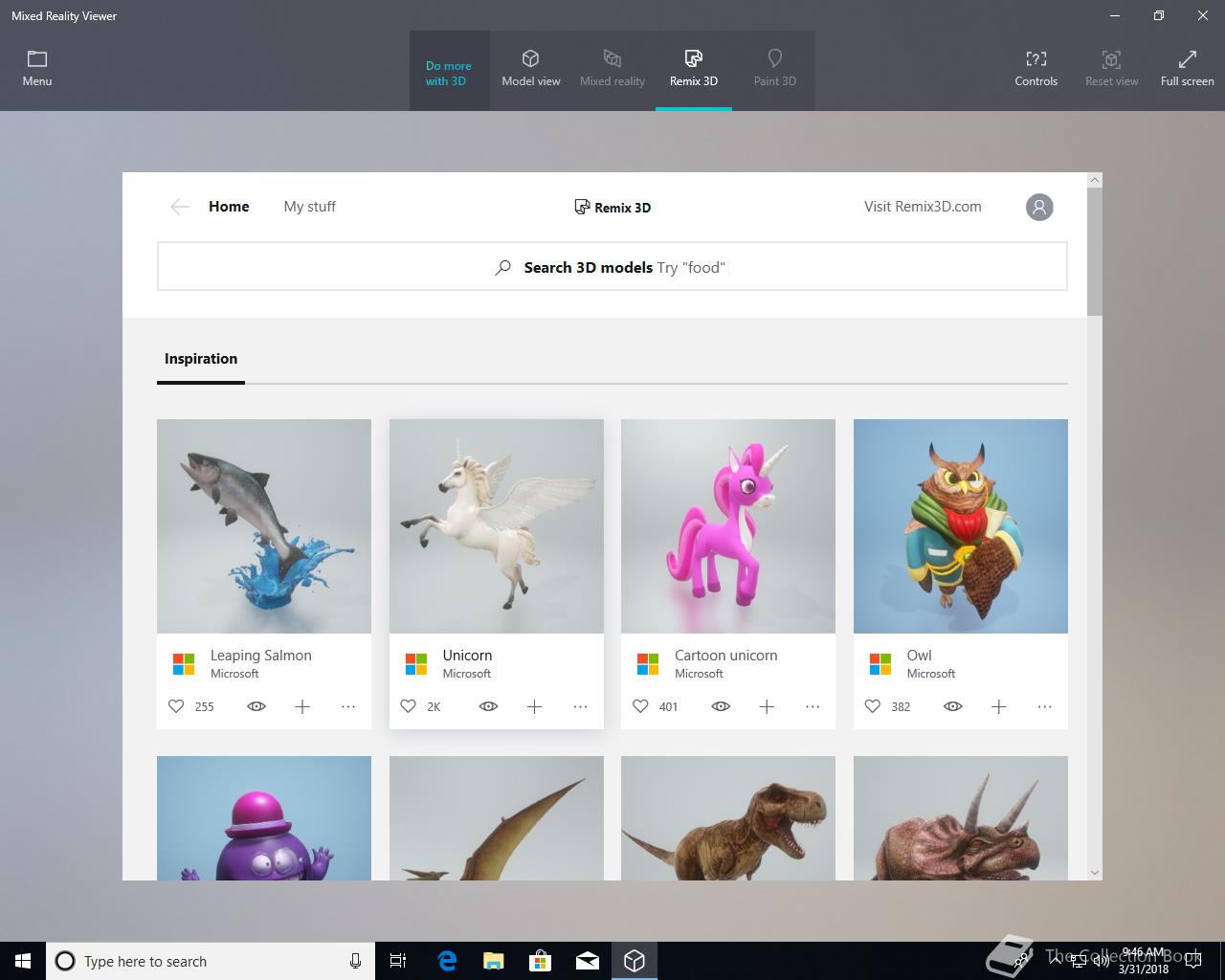Like the Cartoon unicorn model

click(640, 706)
